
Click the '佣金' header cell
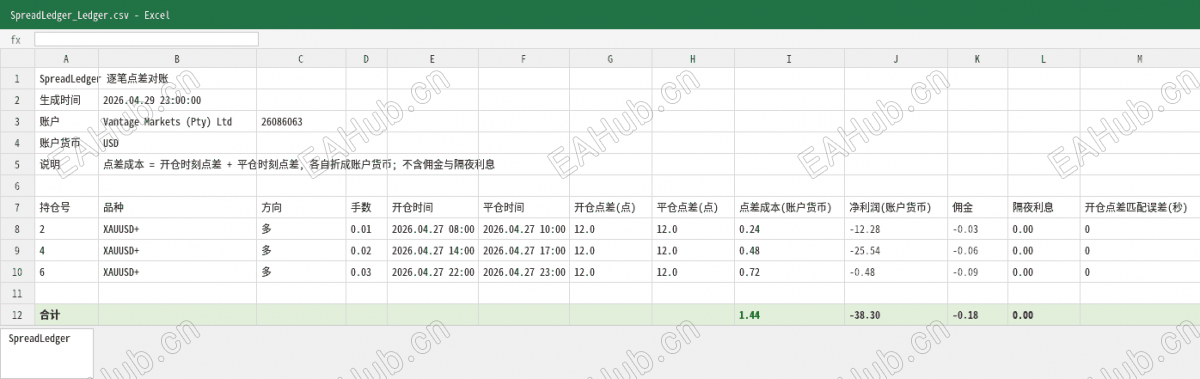[978, 208]
